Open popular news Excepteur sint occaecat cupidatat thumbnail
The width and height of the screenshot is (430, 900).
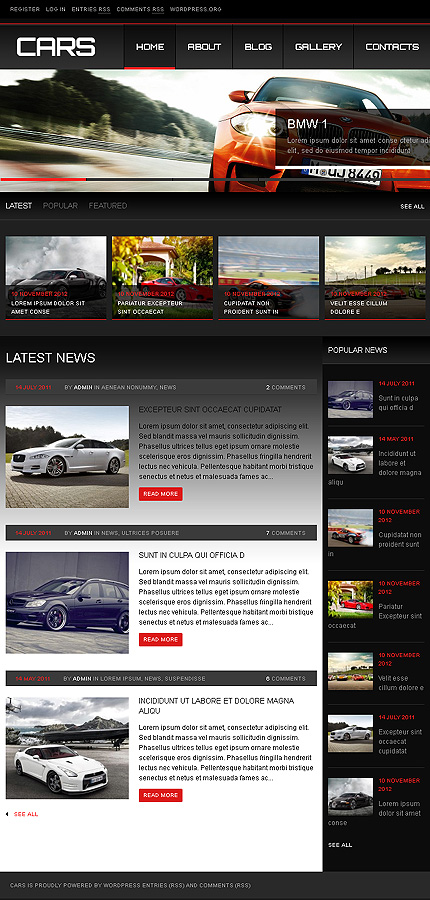tap(350, 734)
